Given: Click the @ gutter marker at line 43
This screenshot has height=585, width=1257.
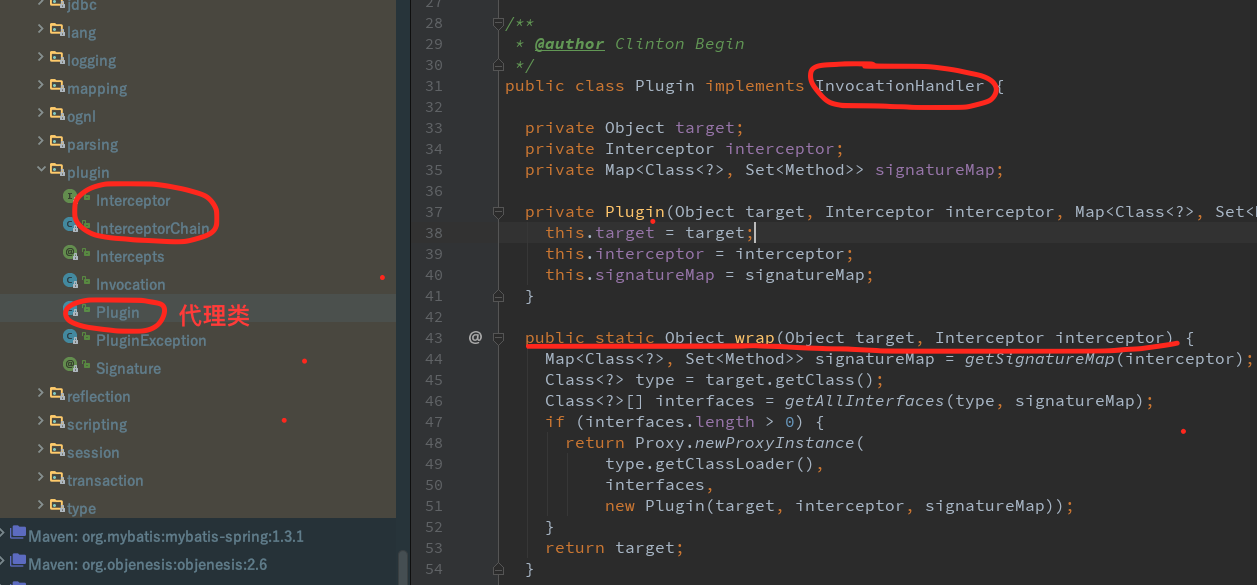Looking at the screenshot, I should click(475, 338).
